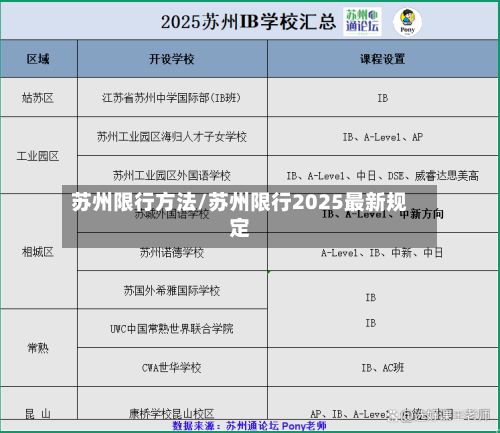The image size is (500, 433).
Task: Click the 苏州工业园区海归人才子女学校 cell
Action: click(x=172, y=136)
